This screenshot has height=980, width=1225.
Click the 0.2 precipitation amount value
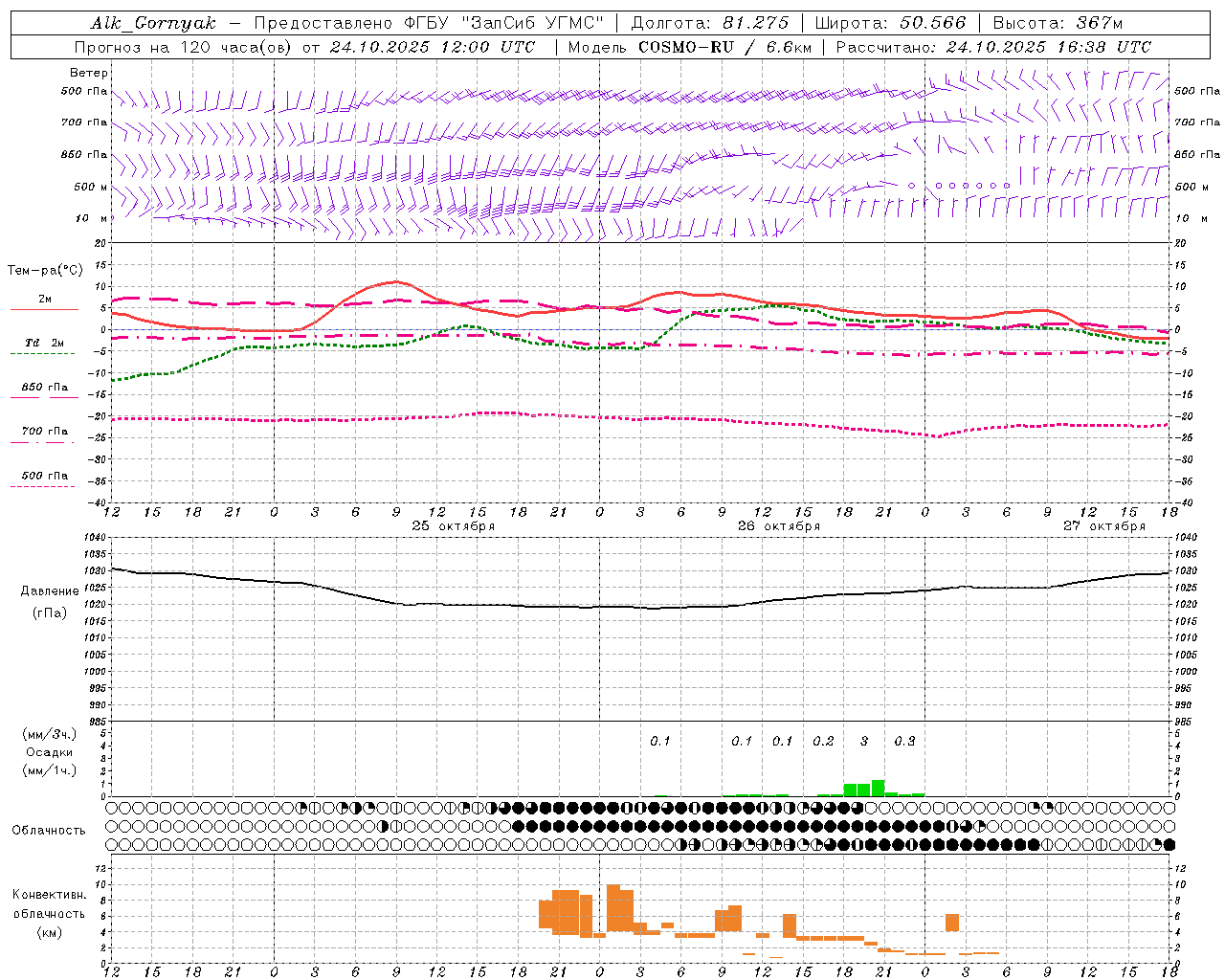(x=823, y=741)
